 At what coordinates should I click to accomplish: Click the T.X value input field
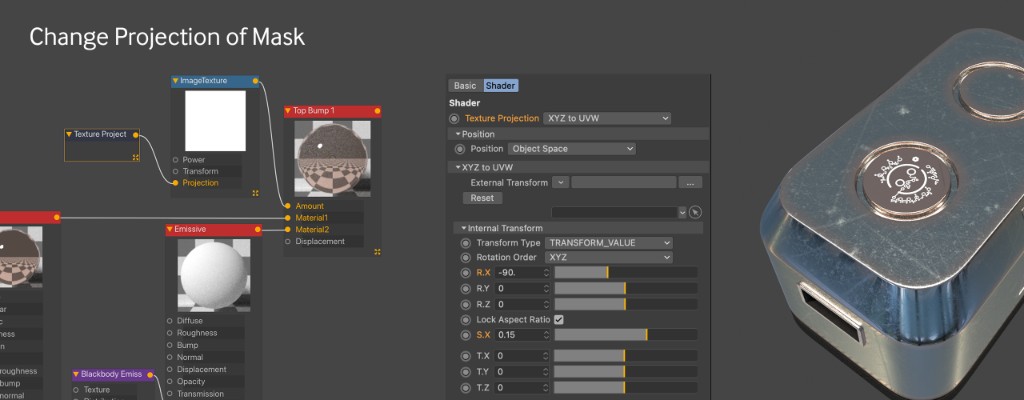click(520, 355)
